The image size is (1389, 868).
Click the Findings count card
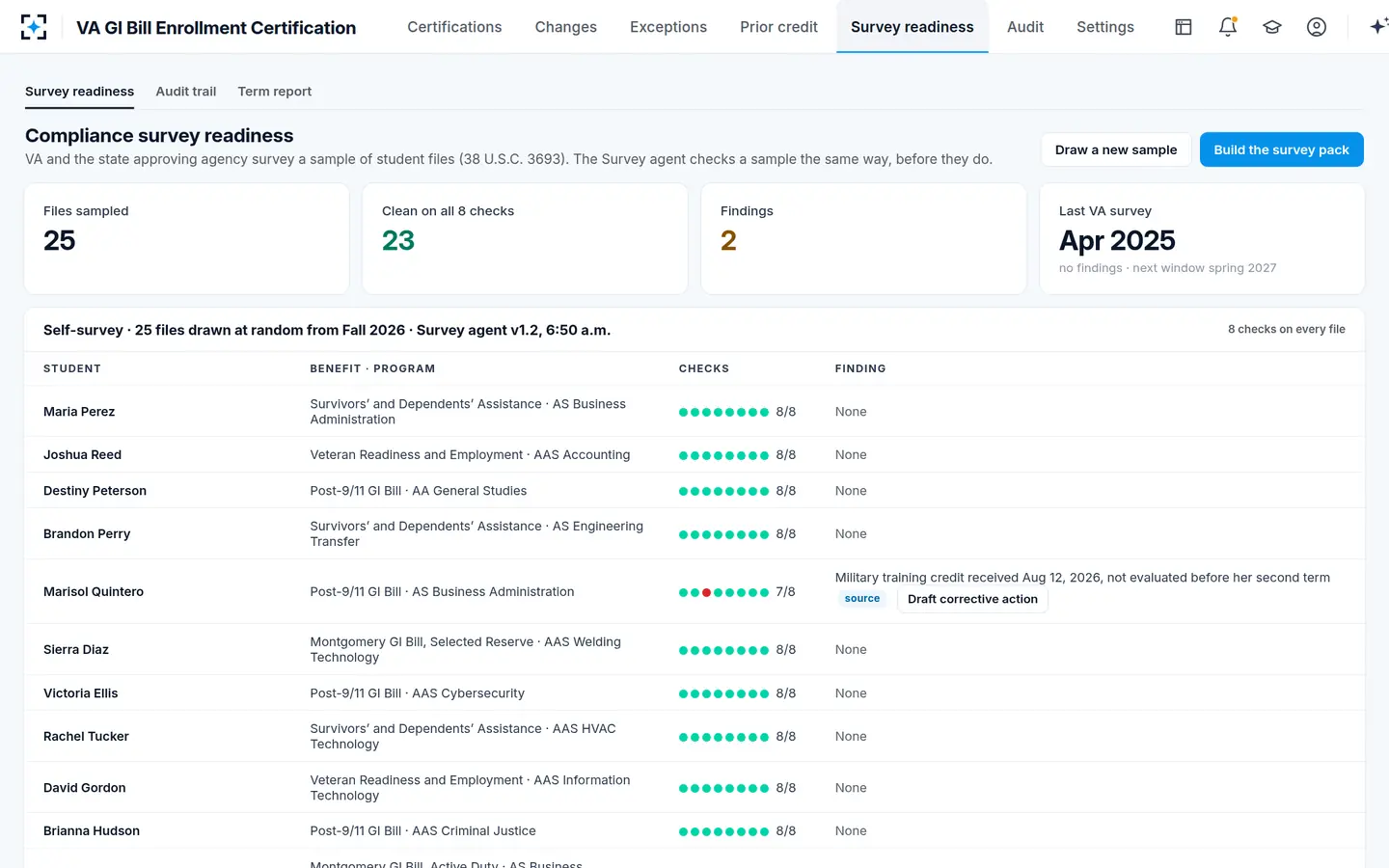863,238
